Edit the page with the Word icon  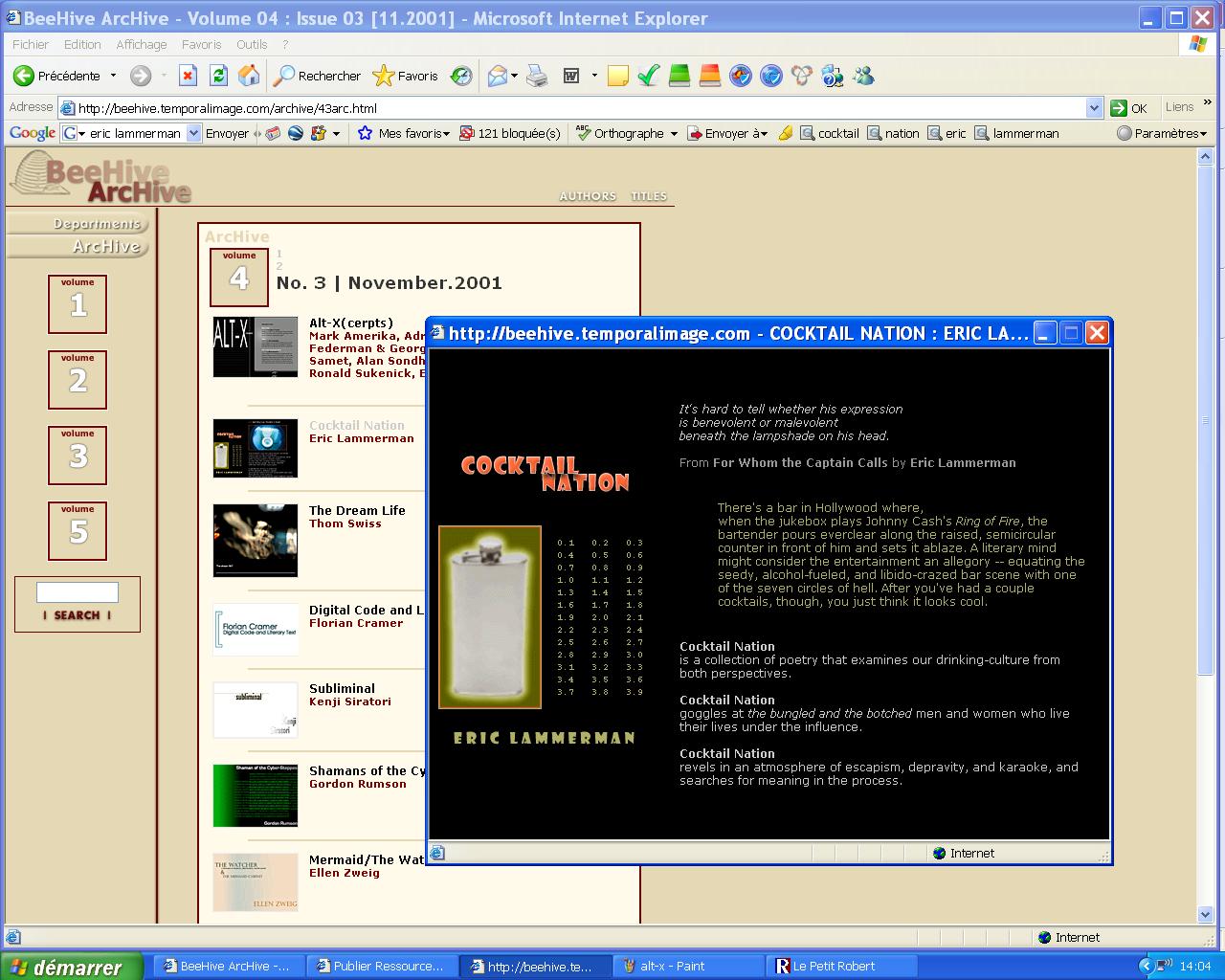pyautogui.click(x=571, y=76)
